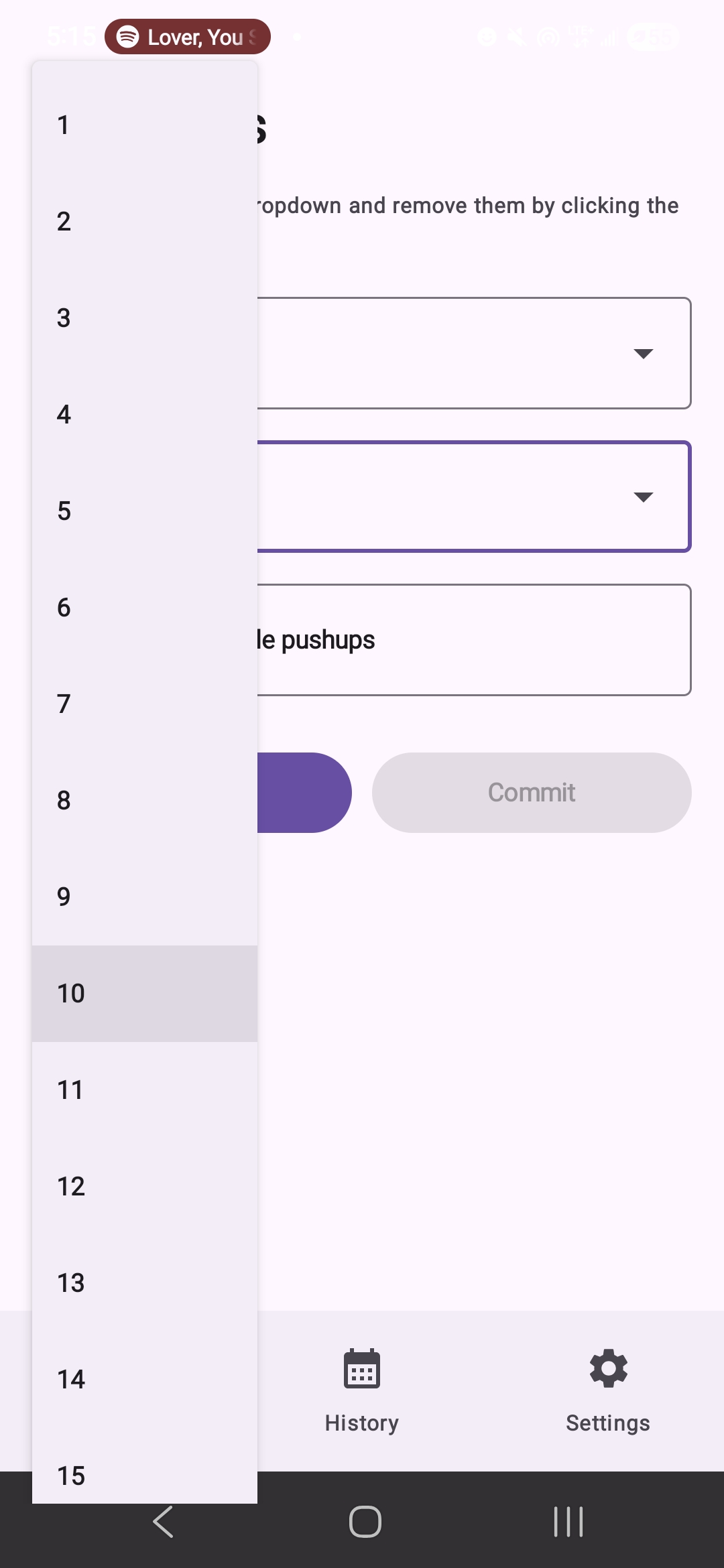724x1568 pixels.
Task: Expand the highlighted second dropdown arrow
Action: pyautogui.click(x=643, y=497)
